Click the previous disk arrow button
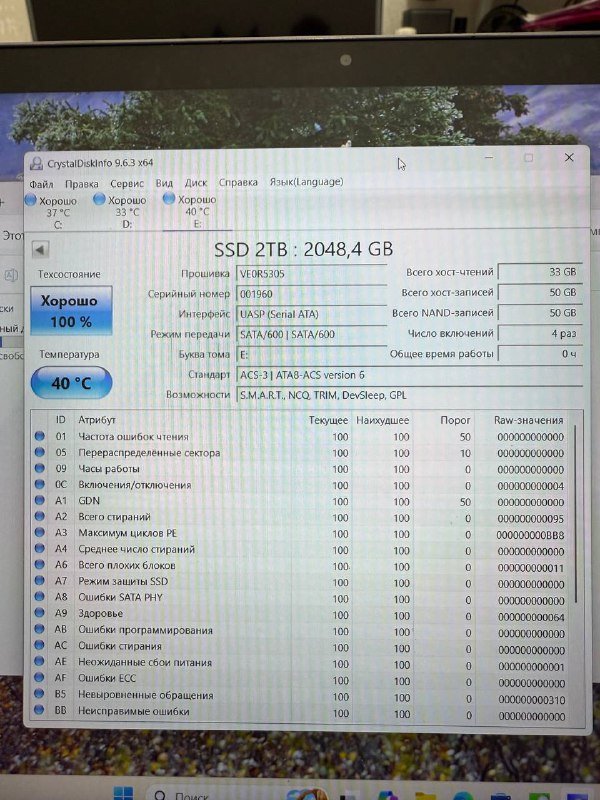This screenshot has width=600, height=800. [x=40, y=250]
